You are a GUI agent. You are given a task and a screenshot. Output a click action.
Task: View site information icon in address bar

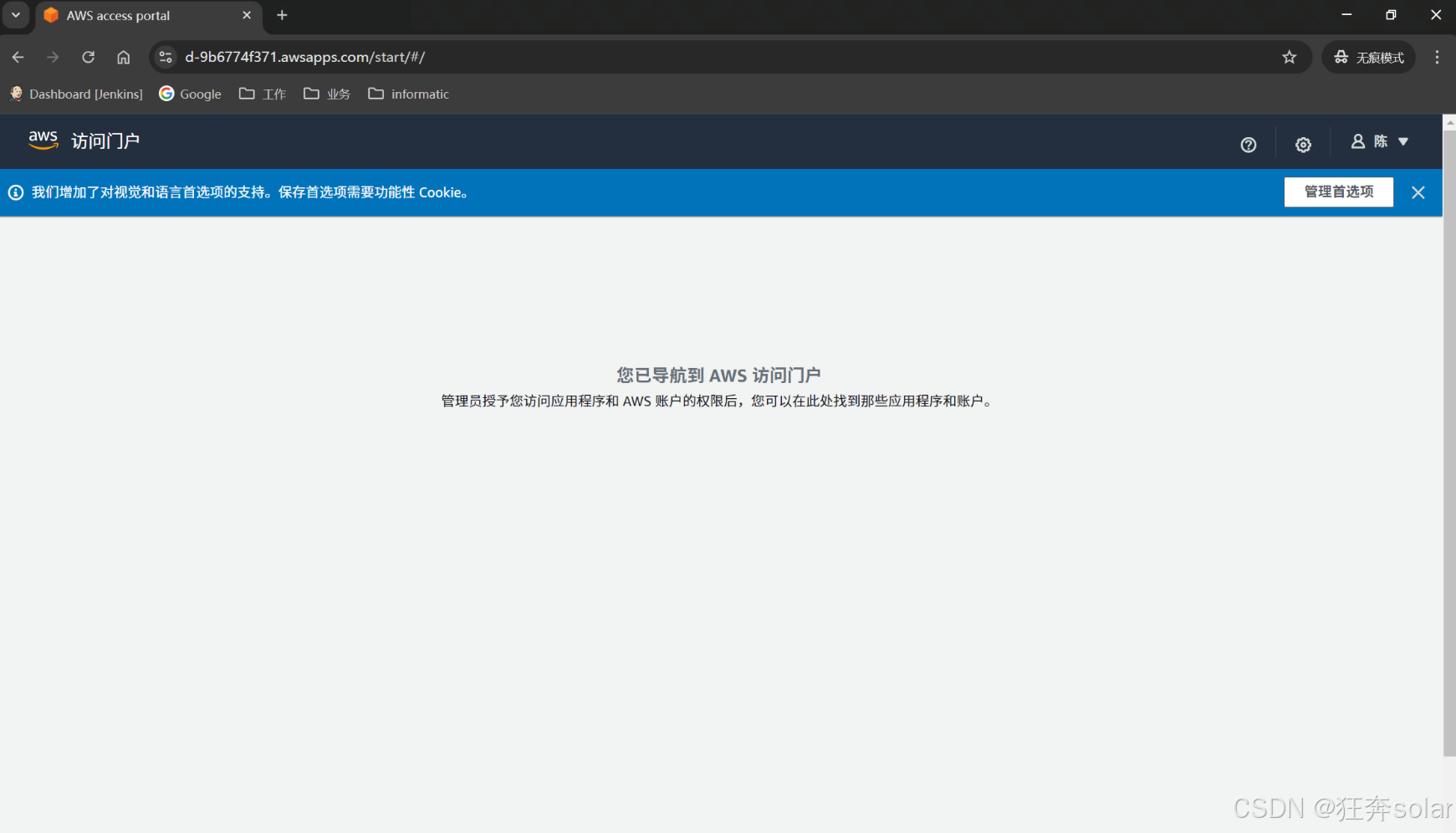click(166, 57)
